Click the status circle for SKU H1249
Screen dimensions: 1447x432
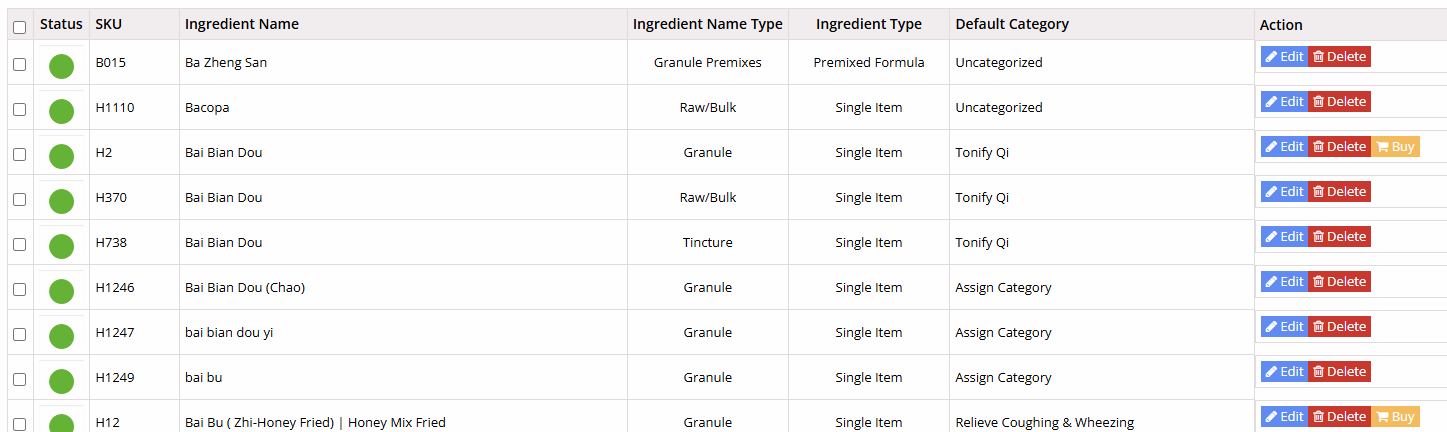[x=61, y=382]
